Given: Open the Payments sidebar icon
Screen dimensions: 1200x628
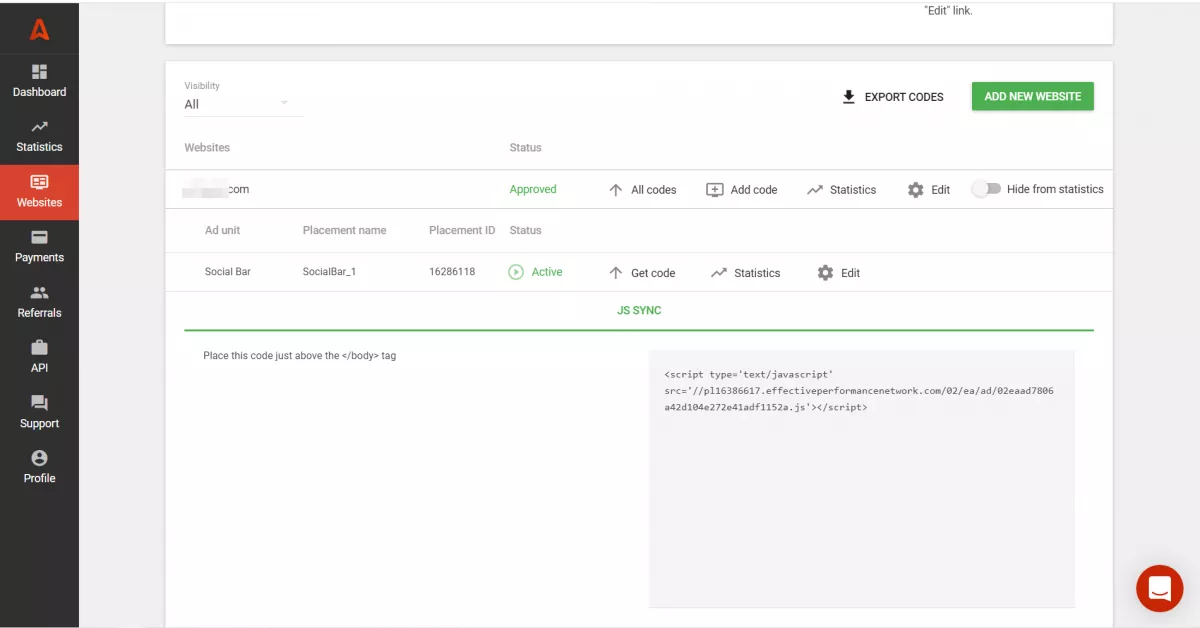Looking at the screenshot, I should pos(39,238).
